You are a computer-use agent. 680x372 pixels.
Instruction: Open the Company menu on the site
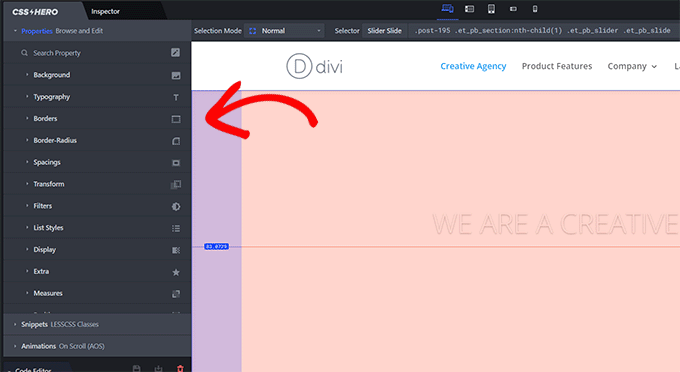coord(632,66)
